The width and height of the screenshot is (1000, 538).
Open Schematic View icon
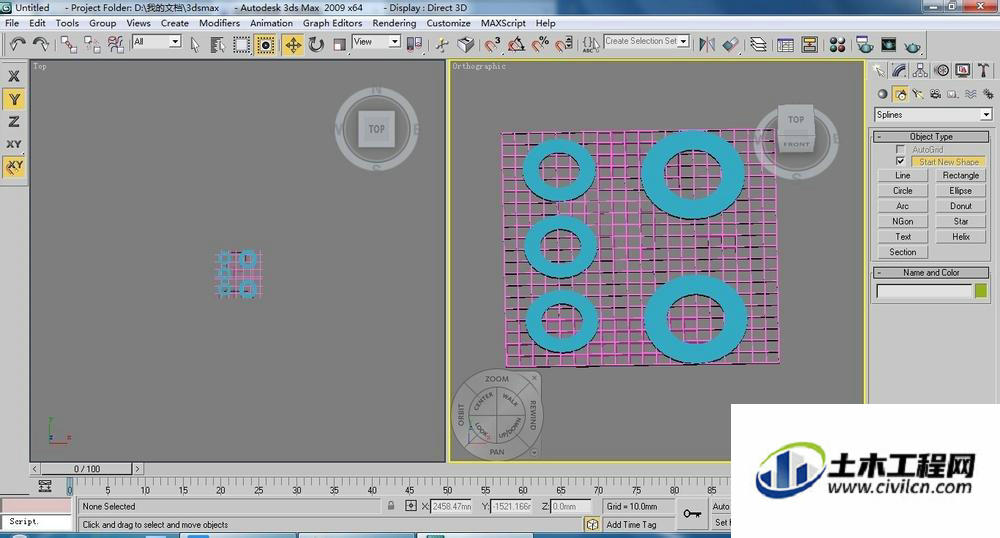810,44
